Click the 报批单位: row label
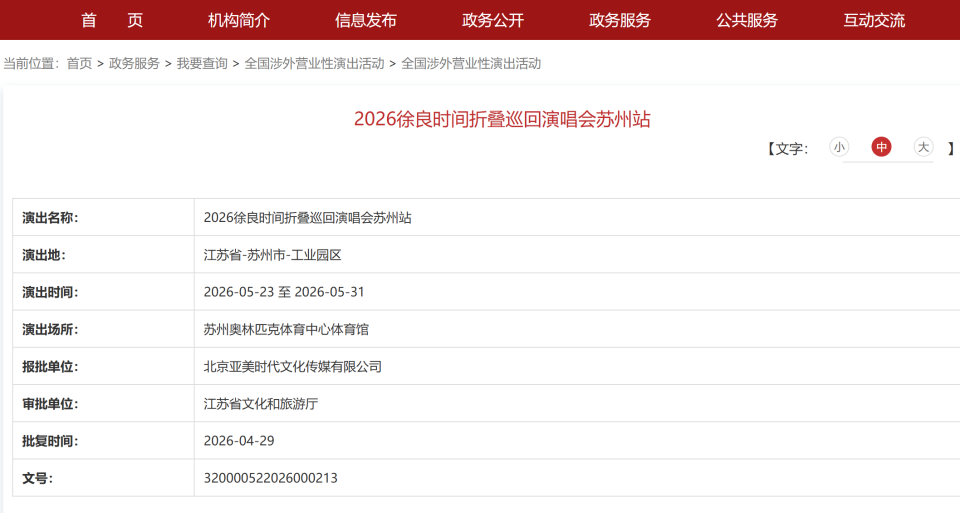Screen dimensions: 960x513 coord(50,367)
